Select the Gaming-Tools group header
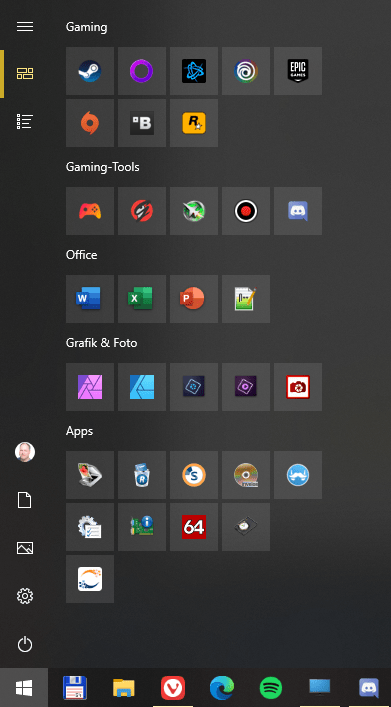391x707 pixels. click(x=102, y=167)
